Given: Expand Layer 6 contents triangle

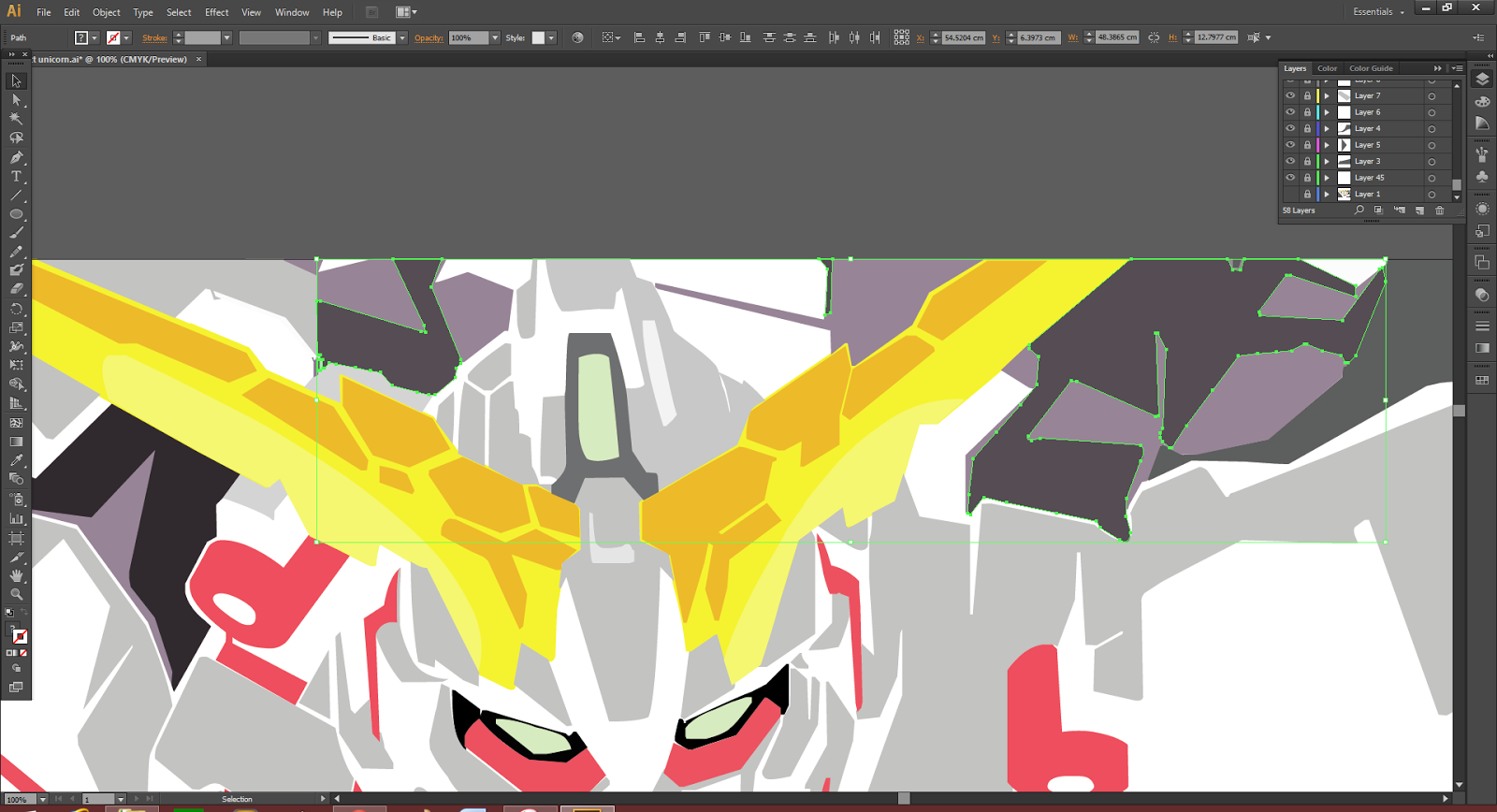Looking at the screenshot, I should 1327,112.
